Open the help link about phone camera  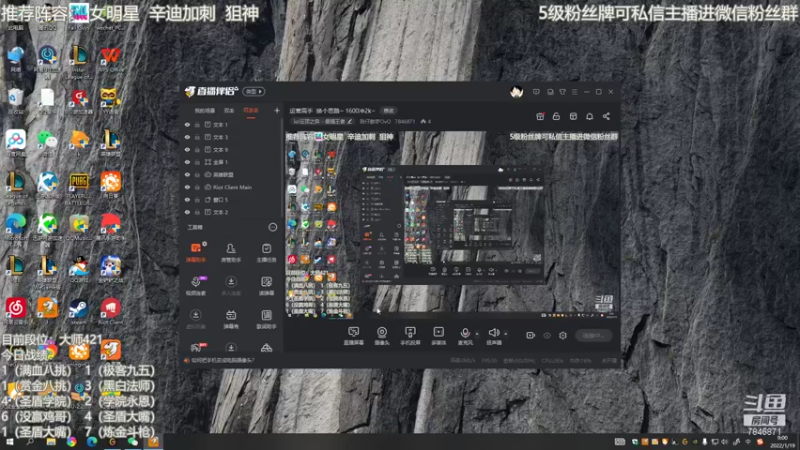(223, 360)
